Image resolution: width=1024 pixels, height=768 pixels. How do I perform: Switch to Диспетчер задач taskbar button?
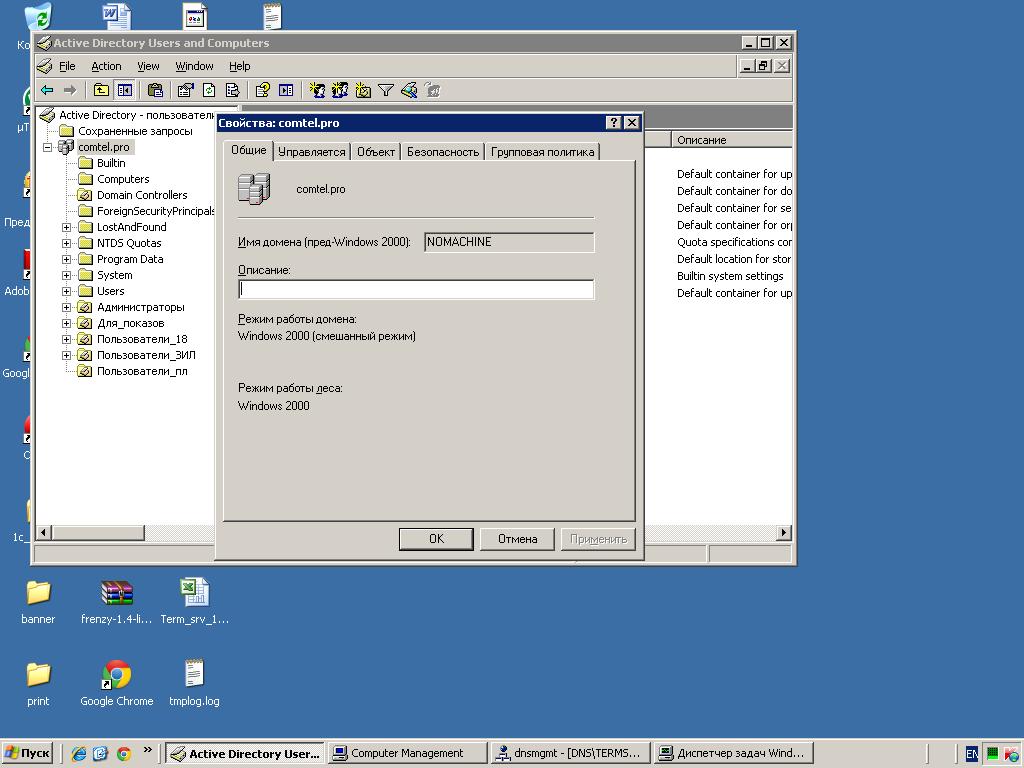[x=733, y=753]
